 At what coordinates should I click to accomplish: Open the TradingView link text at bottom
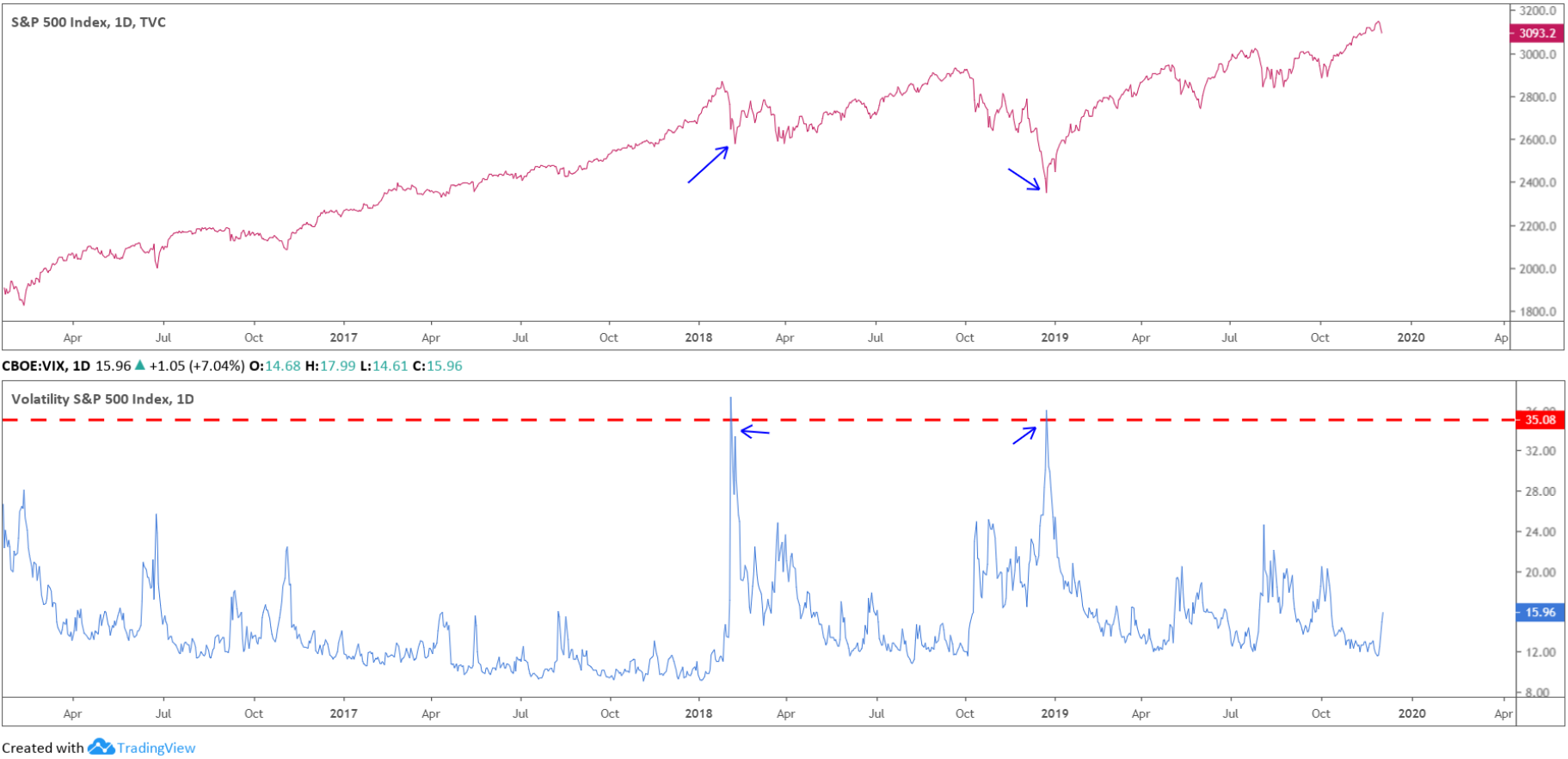[156, 748]
